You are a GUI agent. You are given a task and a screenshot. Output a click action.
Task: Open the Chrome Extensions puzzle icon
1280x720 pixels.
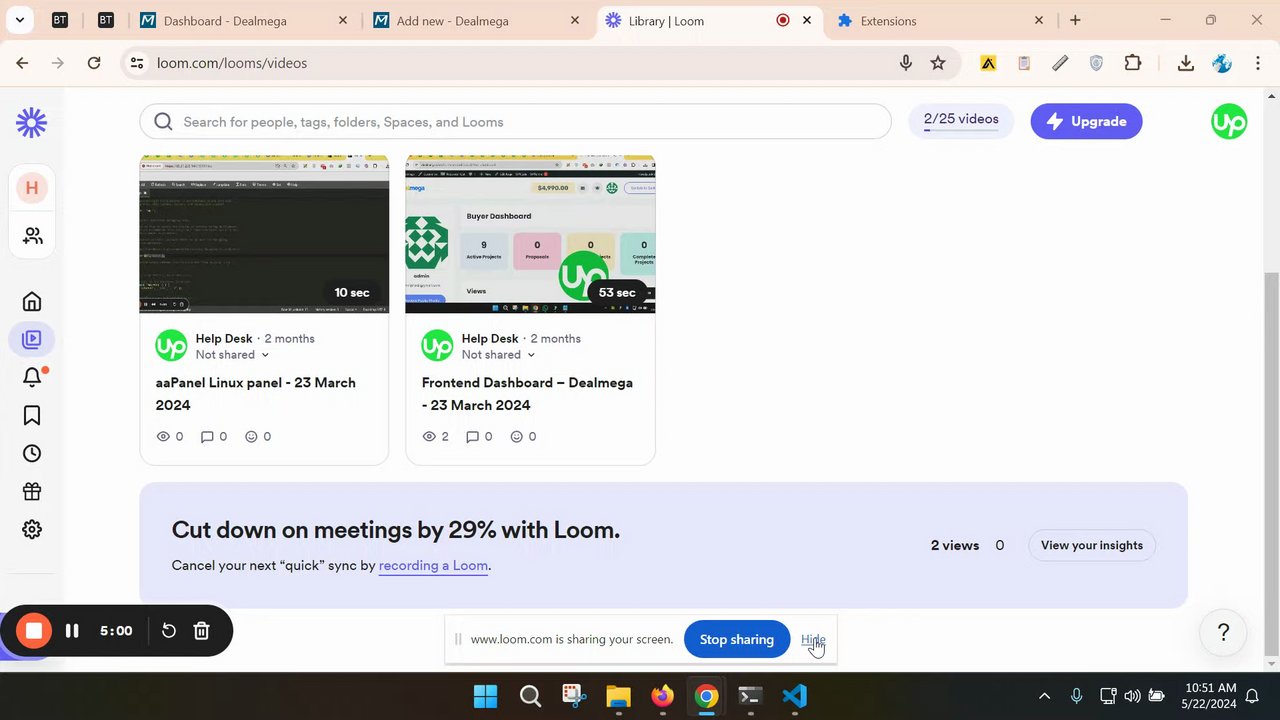1132,63
